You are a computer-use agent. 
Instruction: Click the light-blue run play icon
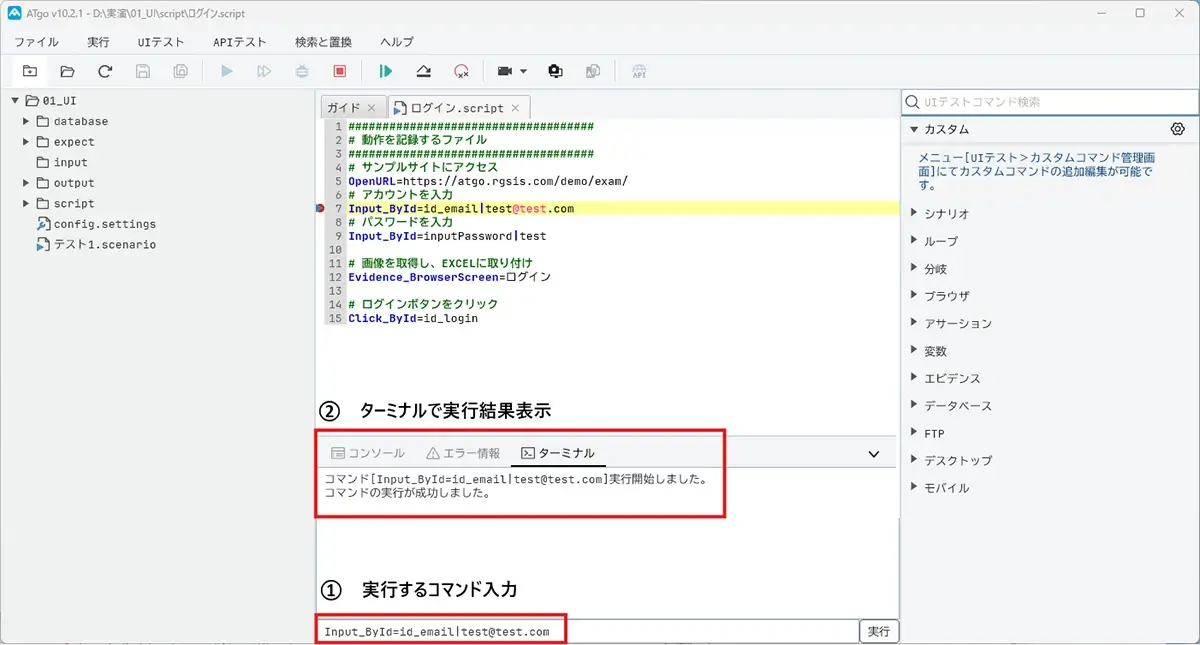point(227,71)
